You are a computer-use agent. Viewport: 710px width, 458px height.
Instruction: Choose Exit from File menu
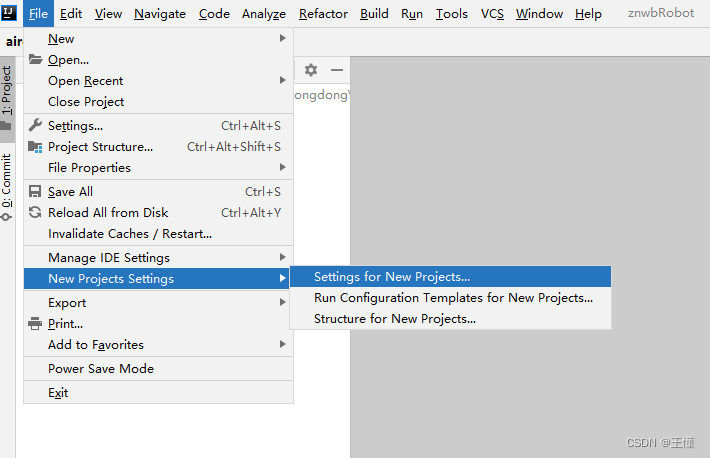[x=158, y=392]
